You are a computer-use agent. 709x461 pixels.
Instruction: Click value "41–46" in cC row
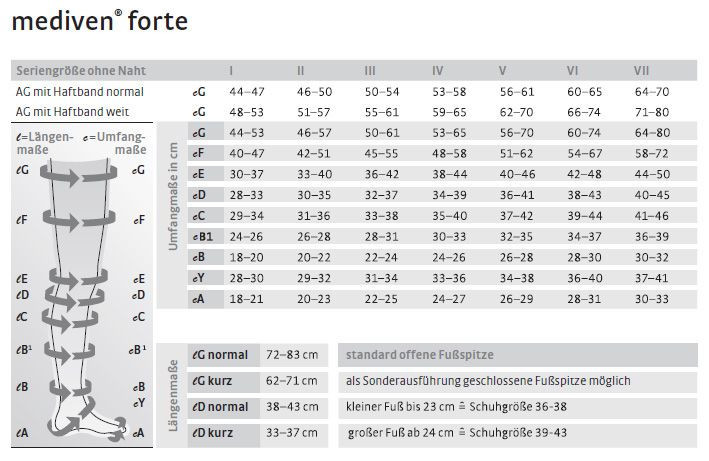pos(652,216)
